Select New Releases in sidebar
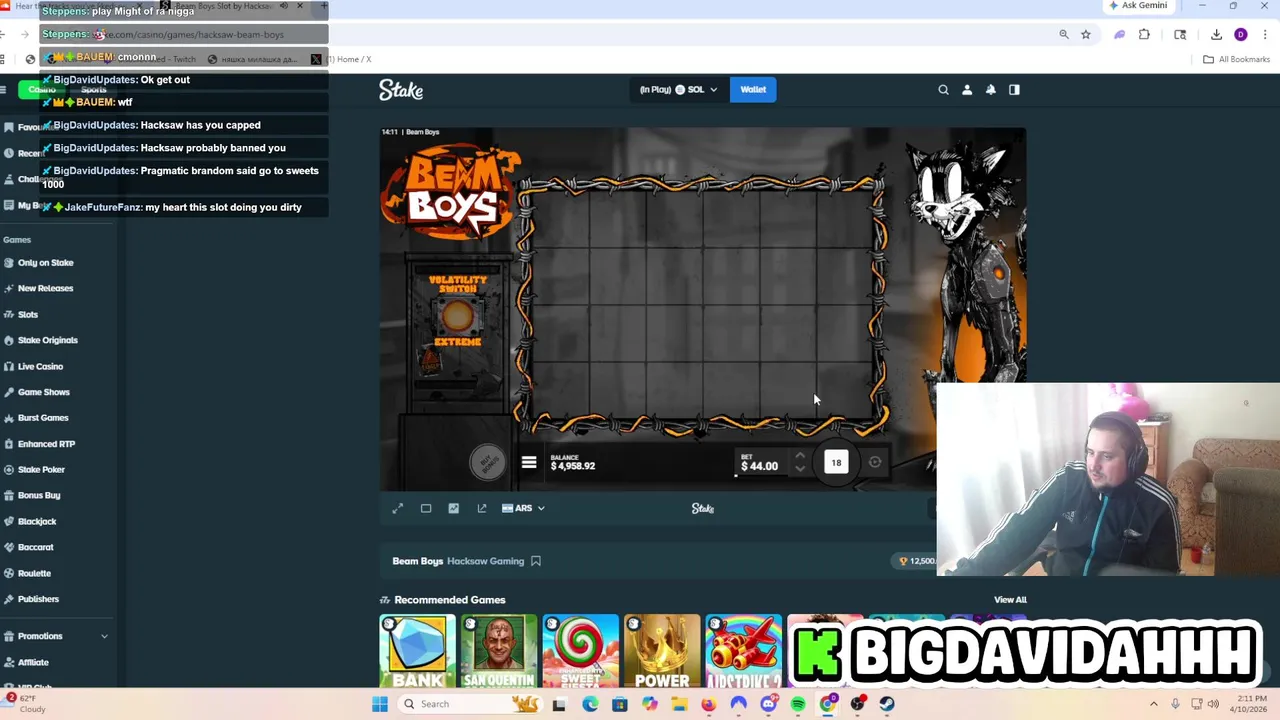This screenshot has height=720, width=1280. point(45,289)
